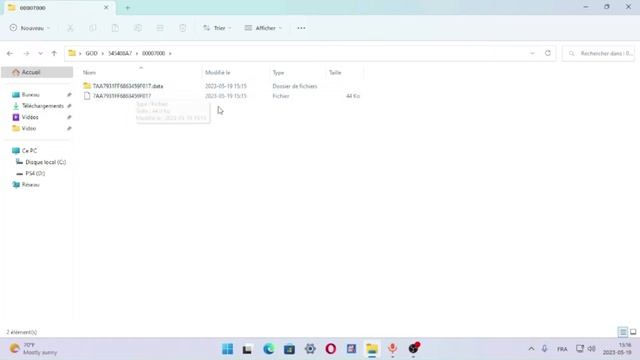The width and height of the screenshot is (640, 360).
Task: Open Microsoft Store from the taskbar
Action: point(289,349)
